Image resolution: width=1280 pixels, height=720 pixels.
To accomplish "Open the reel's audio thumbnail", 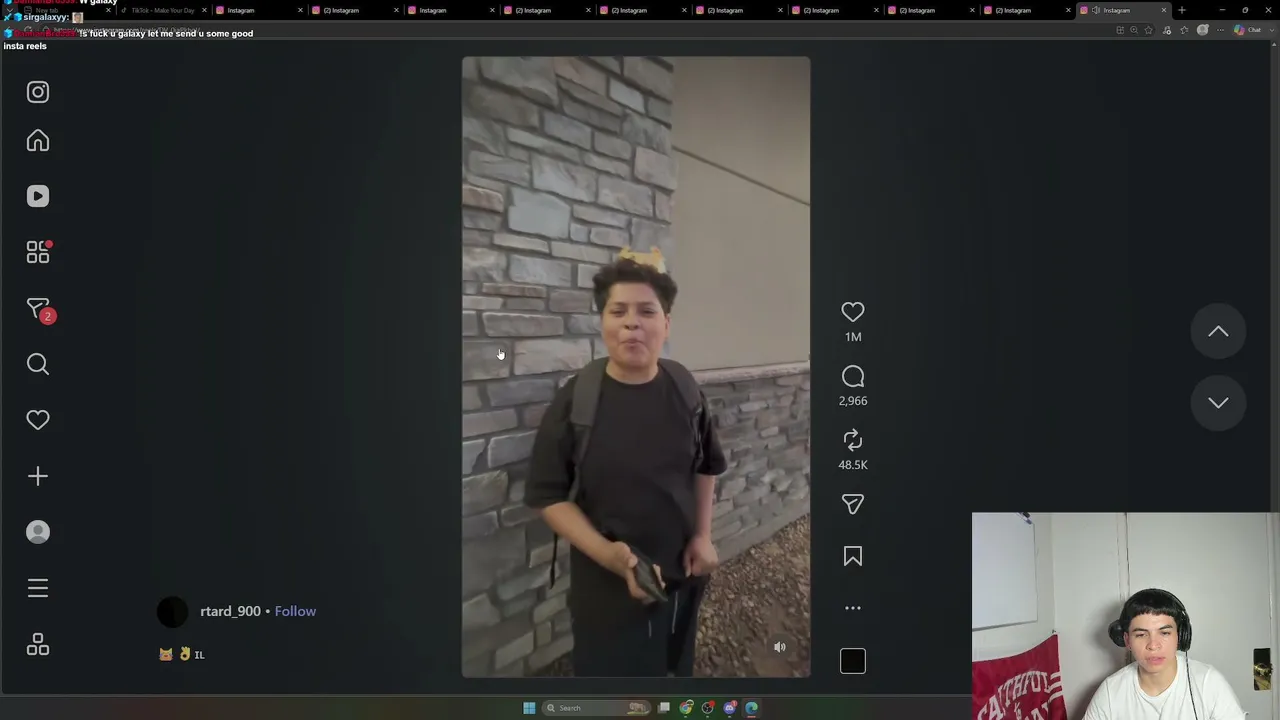I will click(x=853, y=661).
